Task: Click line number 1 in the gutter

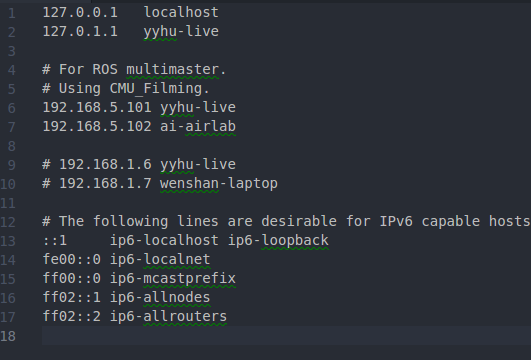Action: (12, 13)
